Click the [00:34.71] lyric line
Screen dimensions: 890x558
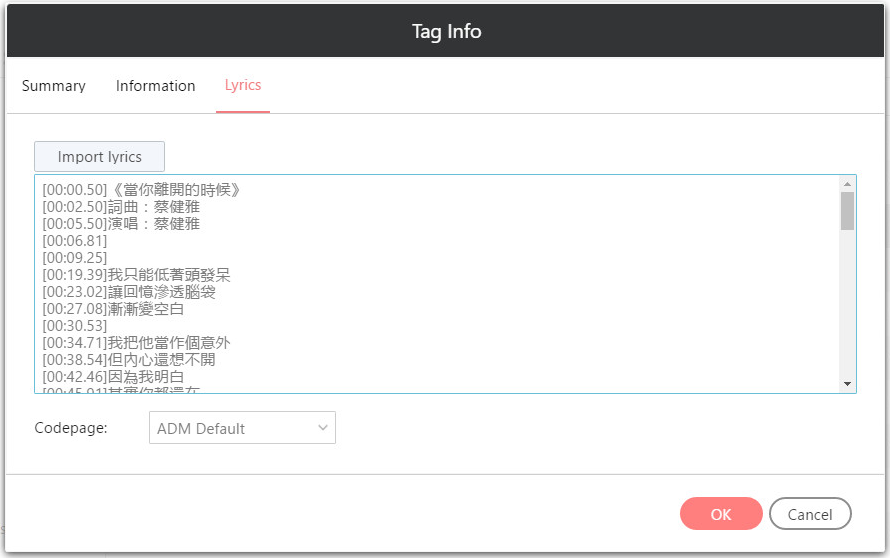pos(136,343)
